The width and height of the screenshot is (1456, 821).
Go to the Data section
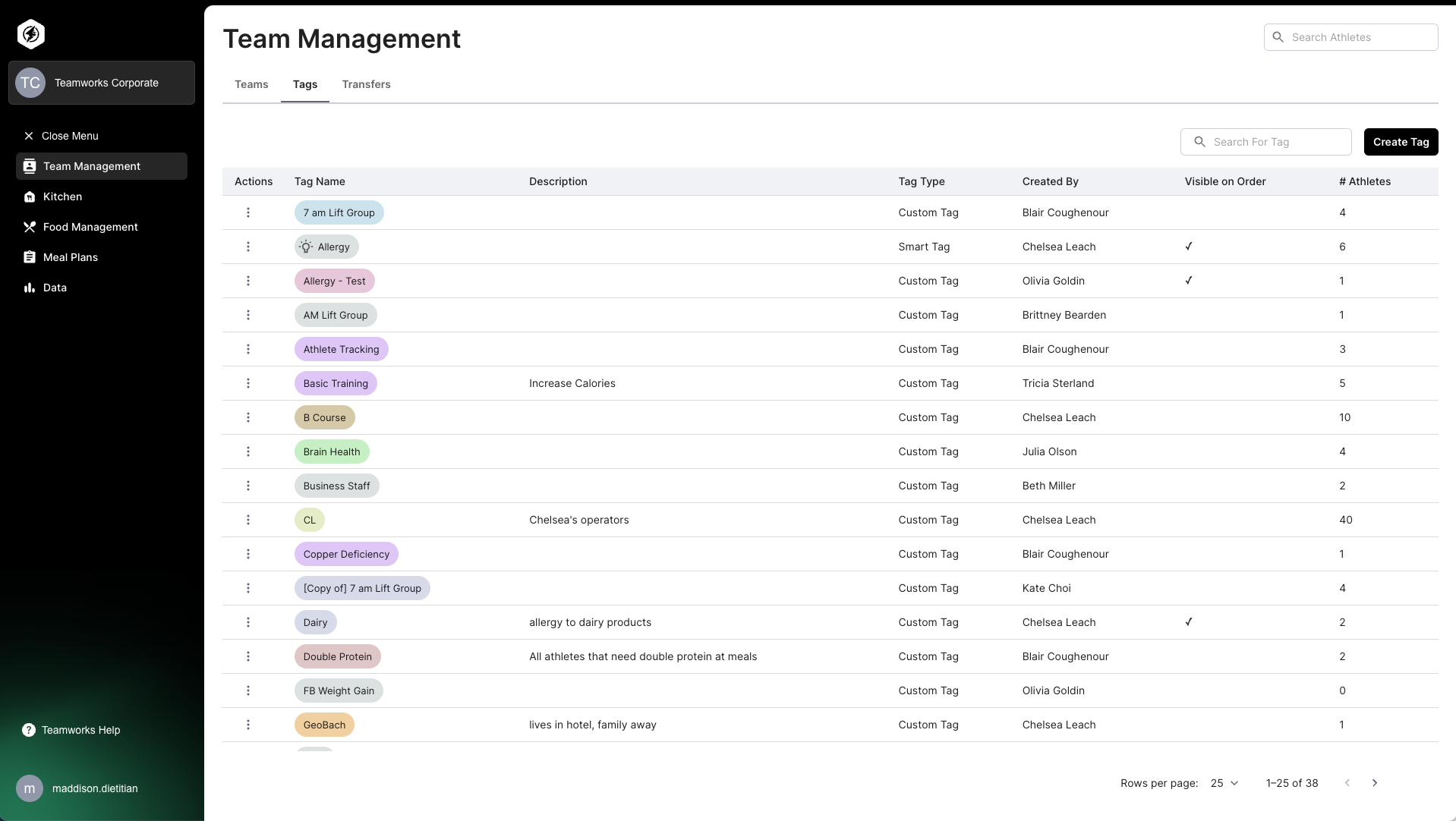coord(53,287)
